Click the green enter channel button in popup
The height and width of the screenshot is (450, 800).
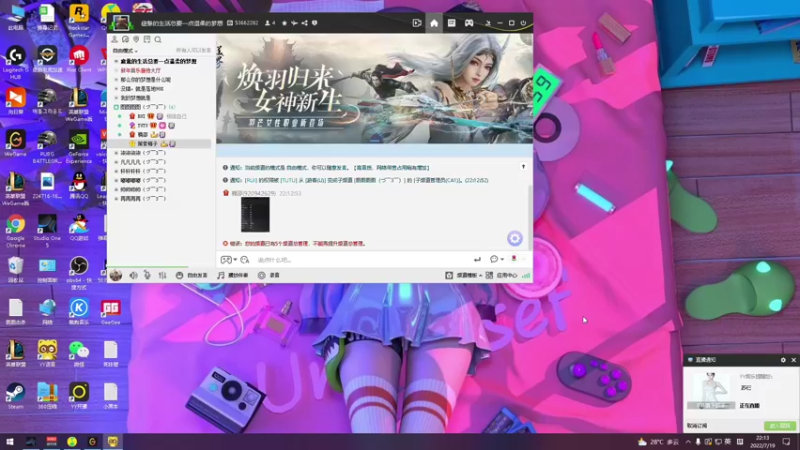(x=779, y=426)
